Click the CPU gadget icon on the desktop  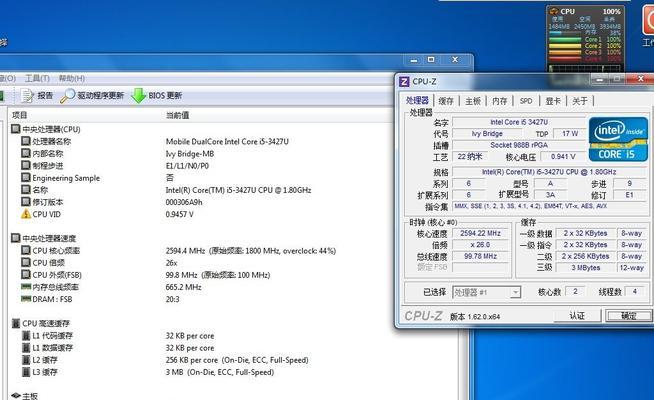[554, 11]
